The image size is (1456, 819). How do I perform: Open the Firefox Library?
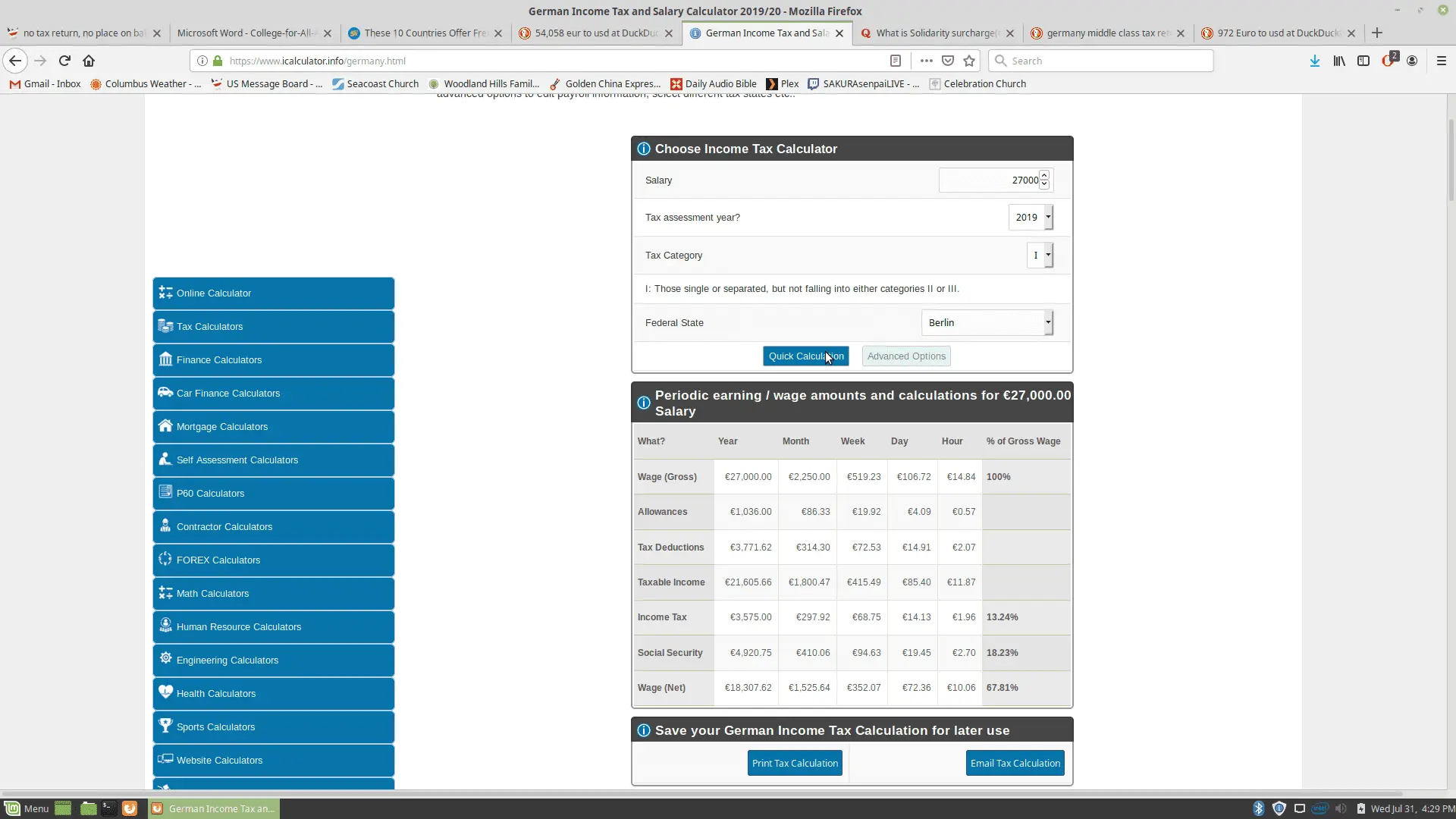[x=1339, y=61]
